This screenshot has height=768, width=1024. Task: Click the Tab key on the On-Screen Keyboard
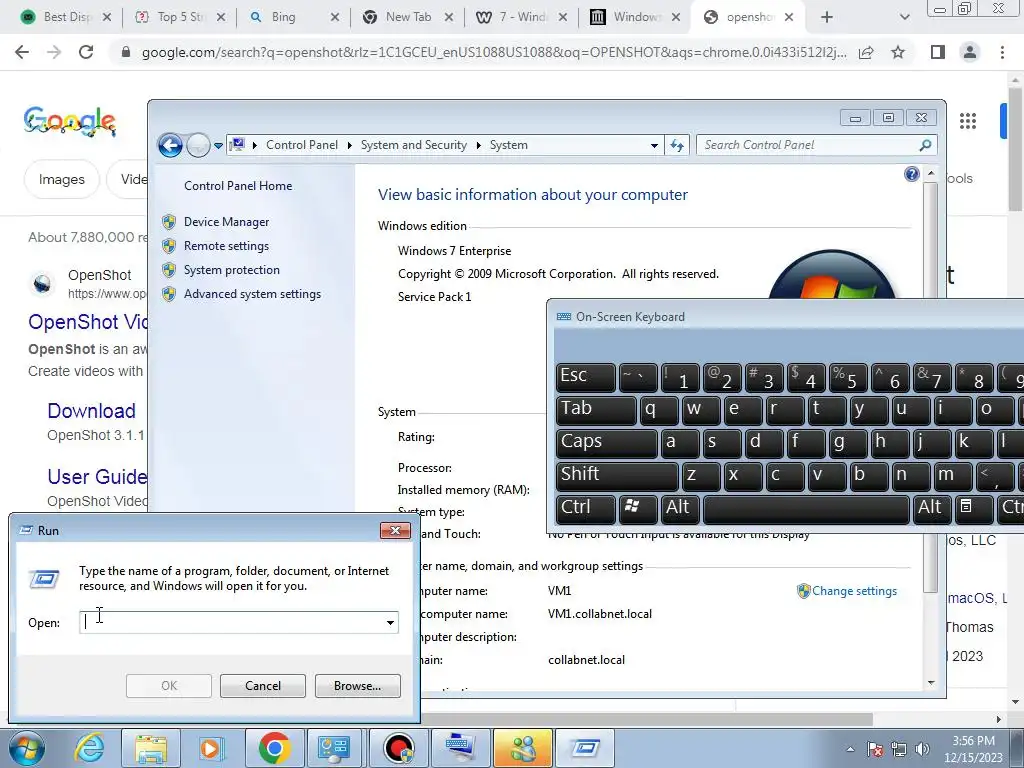click(x=596, y=409)
